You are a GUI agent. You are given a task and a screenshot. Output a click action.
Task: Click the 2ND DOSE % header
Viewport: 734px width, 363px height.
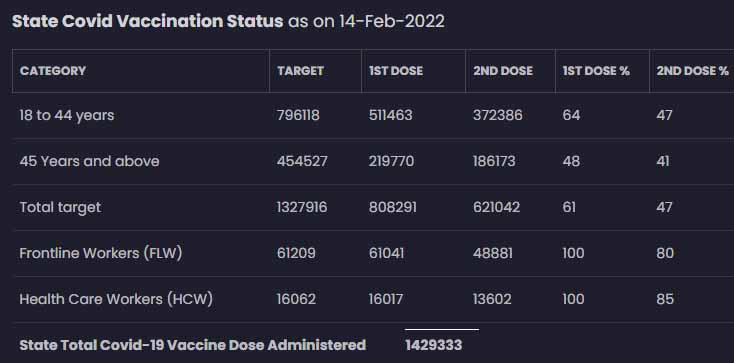(x=692, y=71)
